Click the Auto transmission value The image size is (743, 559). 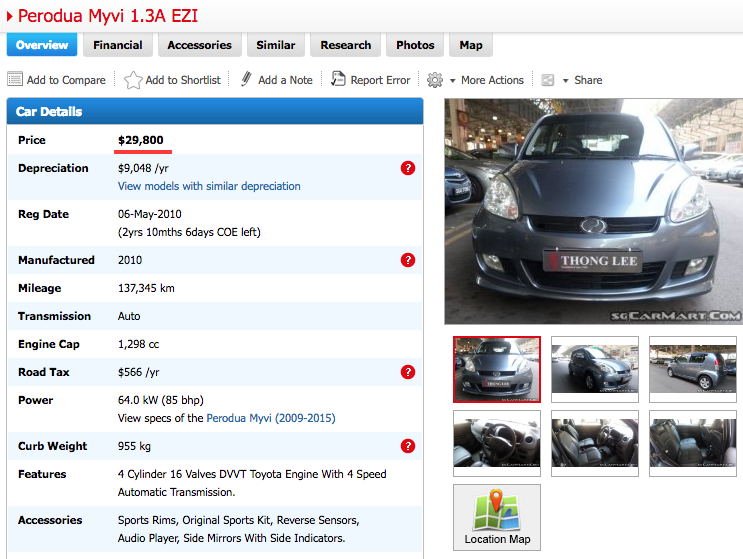pyautogui.click(x=129, y=316)
